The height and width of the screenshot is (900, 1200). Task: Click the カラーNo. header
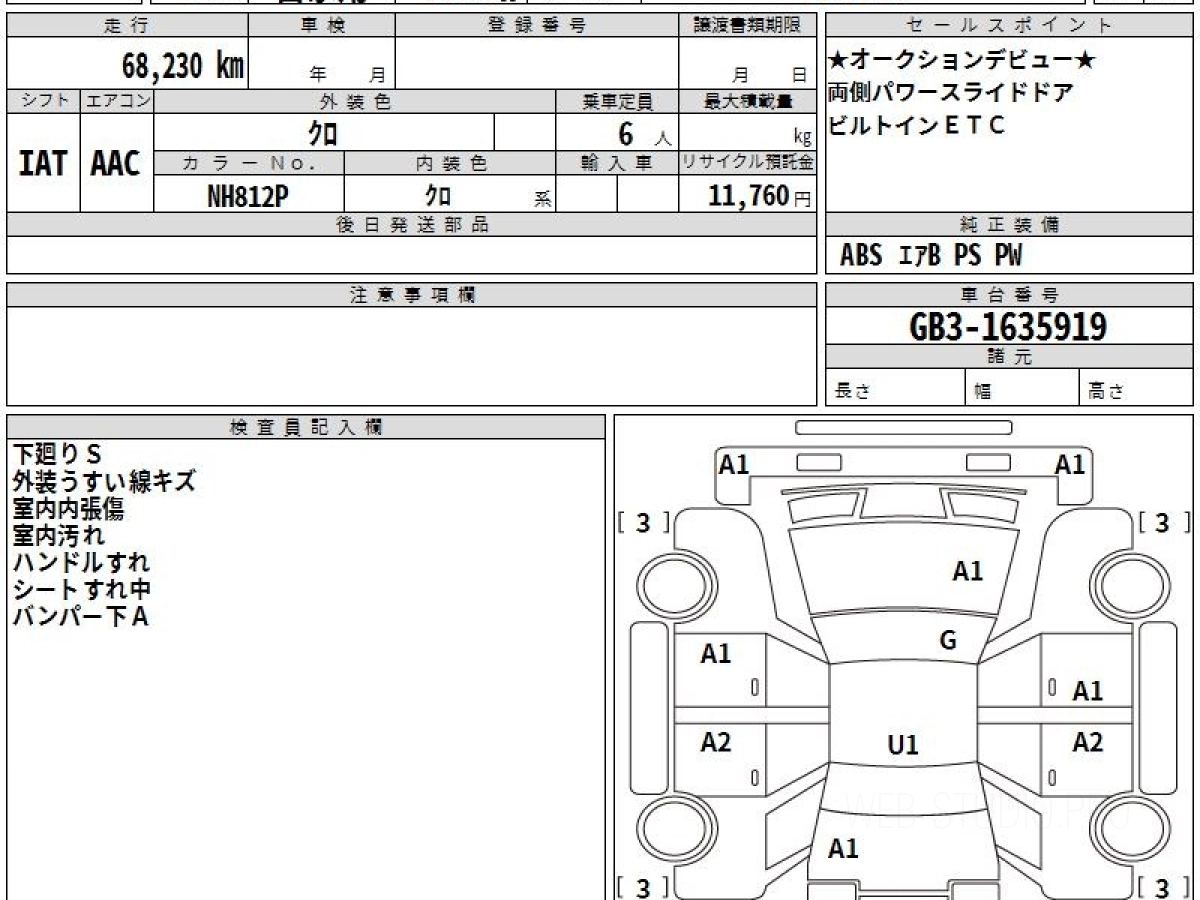point(249,163)
